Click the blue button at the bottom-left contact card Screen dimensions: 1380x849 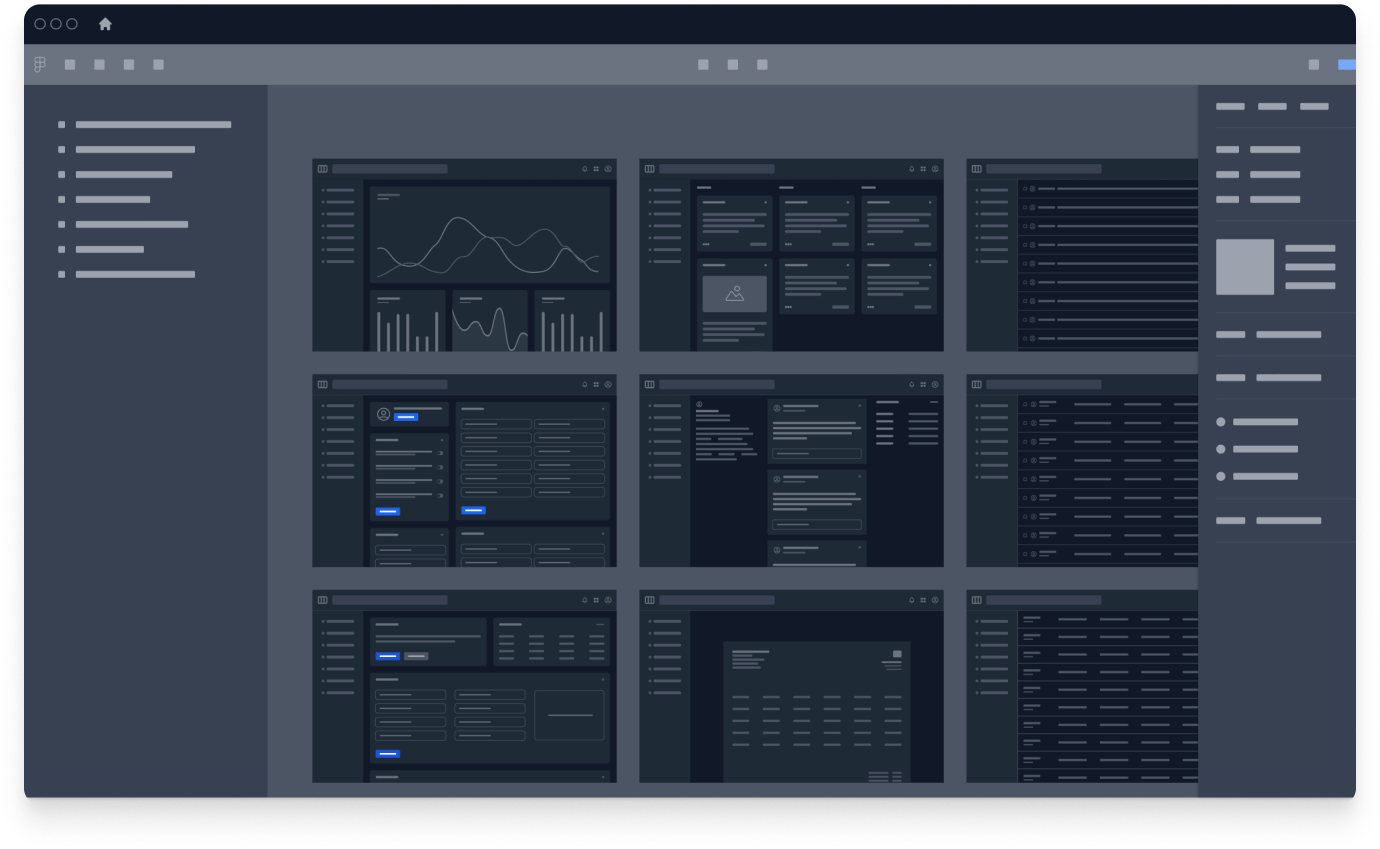click(386, 754)
